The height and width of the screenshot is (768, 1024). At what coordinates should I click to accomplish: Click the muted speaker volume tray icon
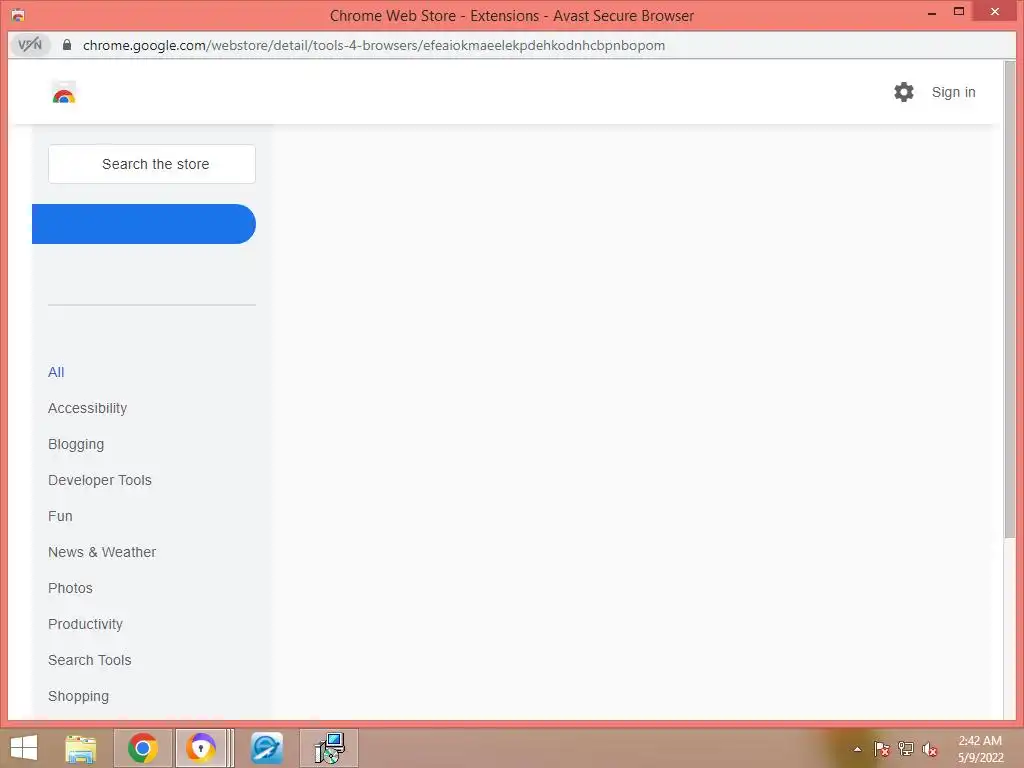click(x=930, y=749)
